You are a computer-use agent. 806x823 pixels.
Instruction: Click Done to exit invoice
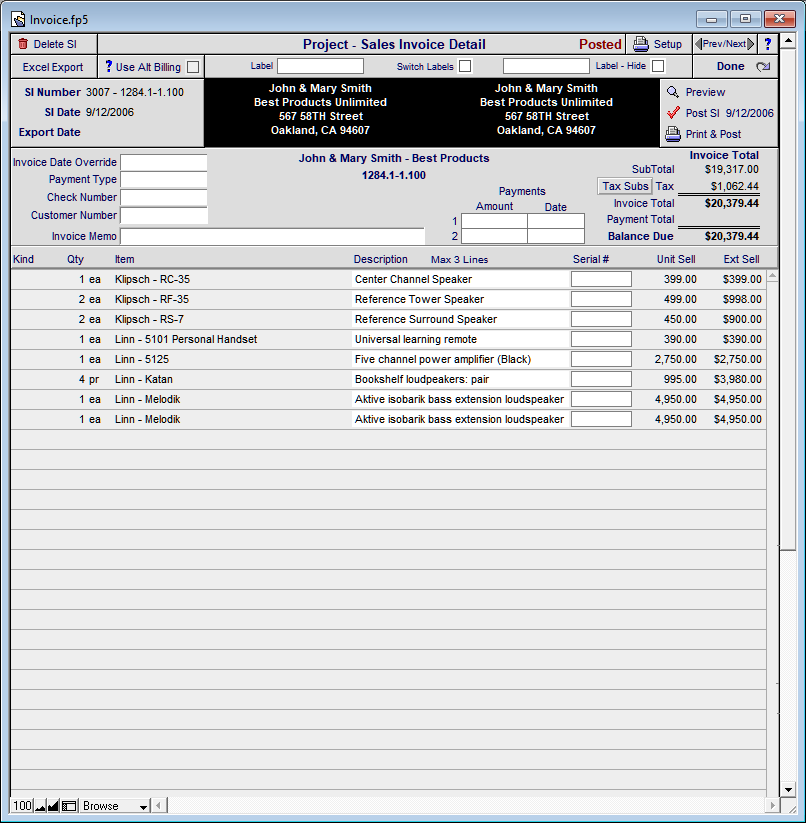coord(730,67)
